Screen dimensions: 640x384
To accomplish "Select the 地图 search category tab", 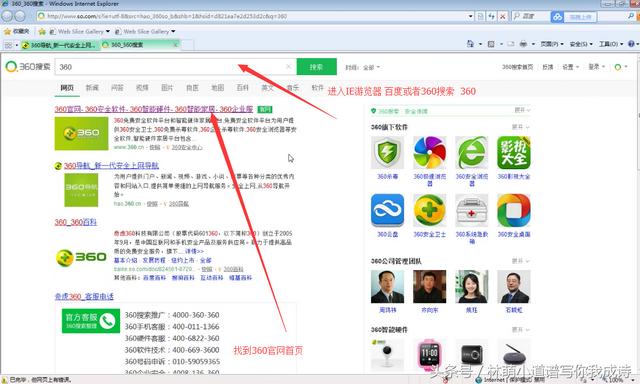I will click(218, 88).
